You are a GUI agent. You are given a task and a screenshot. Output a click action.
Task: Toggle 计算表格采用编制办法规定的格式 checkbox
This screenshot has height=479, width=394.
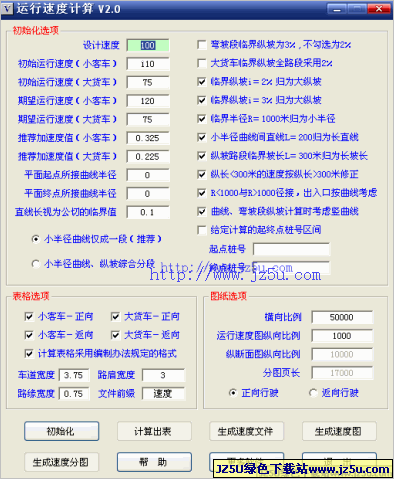pos(29,353)
